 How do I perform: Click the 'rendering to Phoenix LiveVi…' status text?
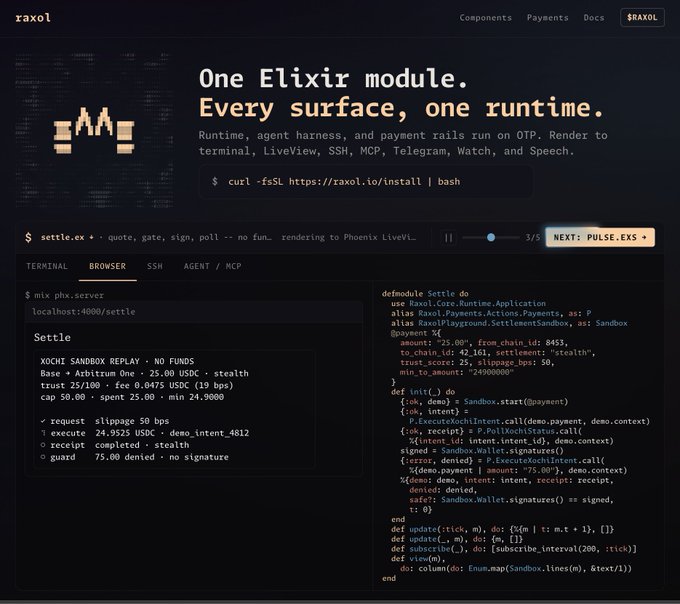pyautogui.click(x=349, y=237)
